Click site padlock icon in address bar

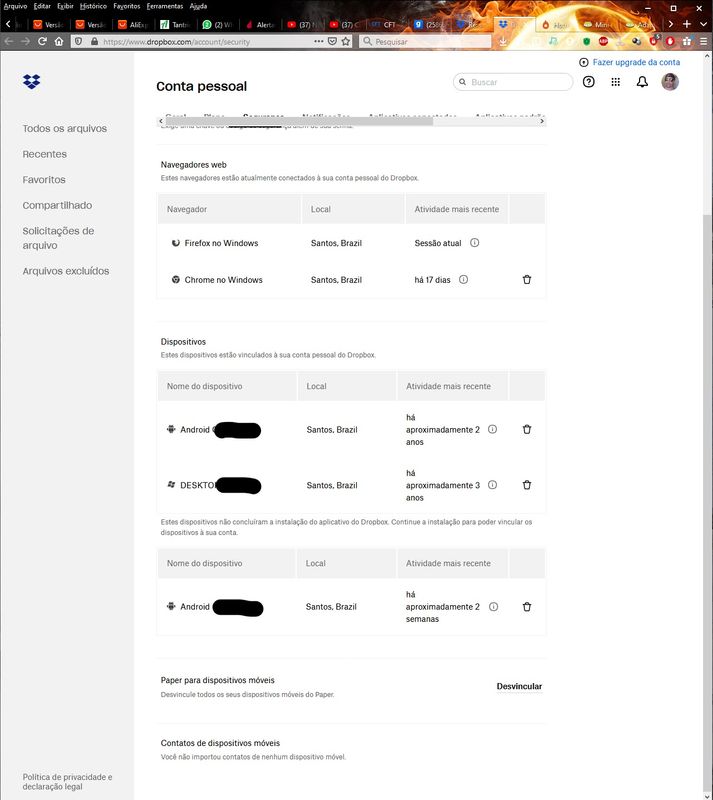(x=94, y=41)
